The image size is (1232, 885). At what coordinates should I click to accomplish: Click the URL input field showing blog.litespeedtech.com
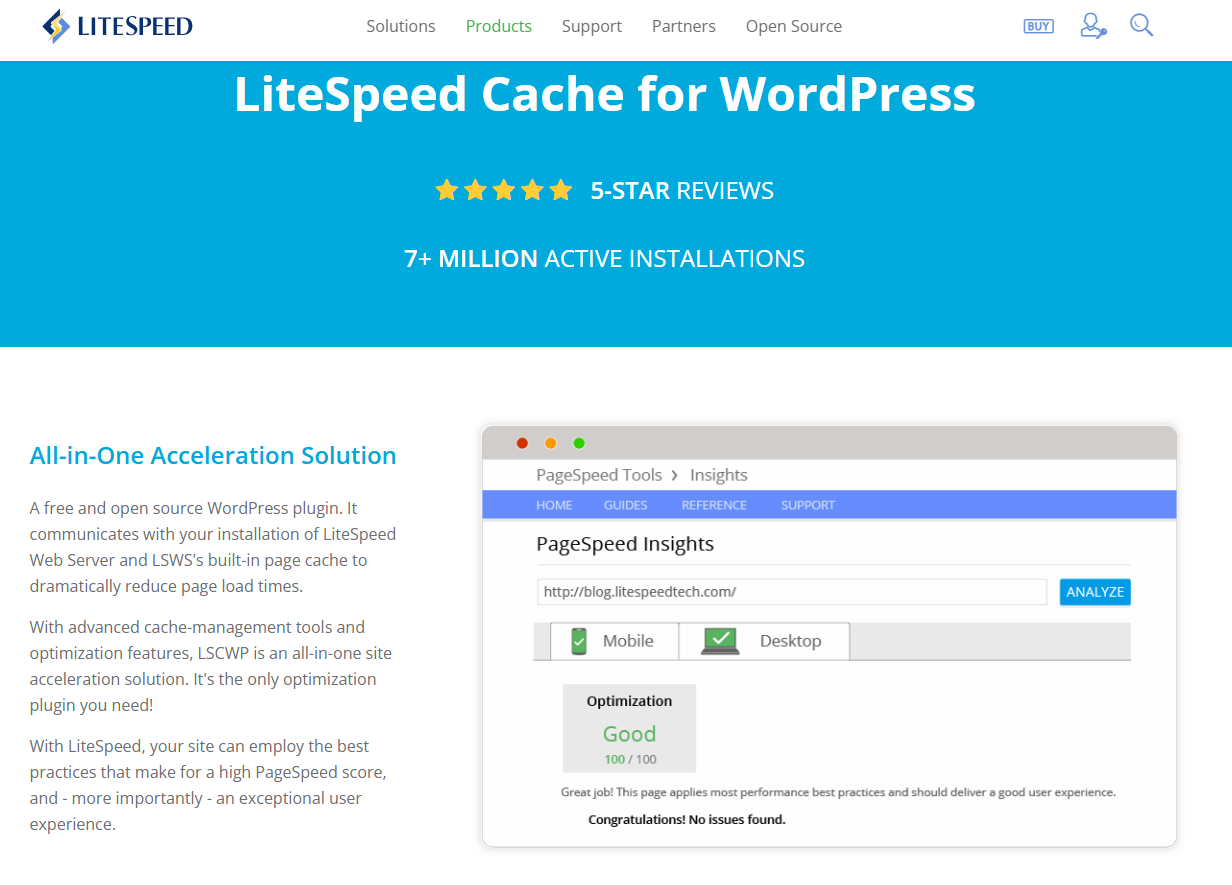point(790,591)
